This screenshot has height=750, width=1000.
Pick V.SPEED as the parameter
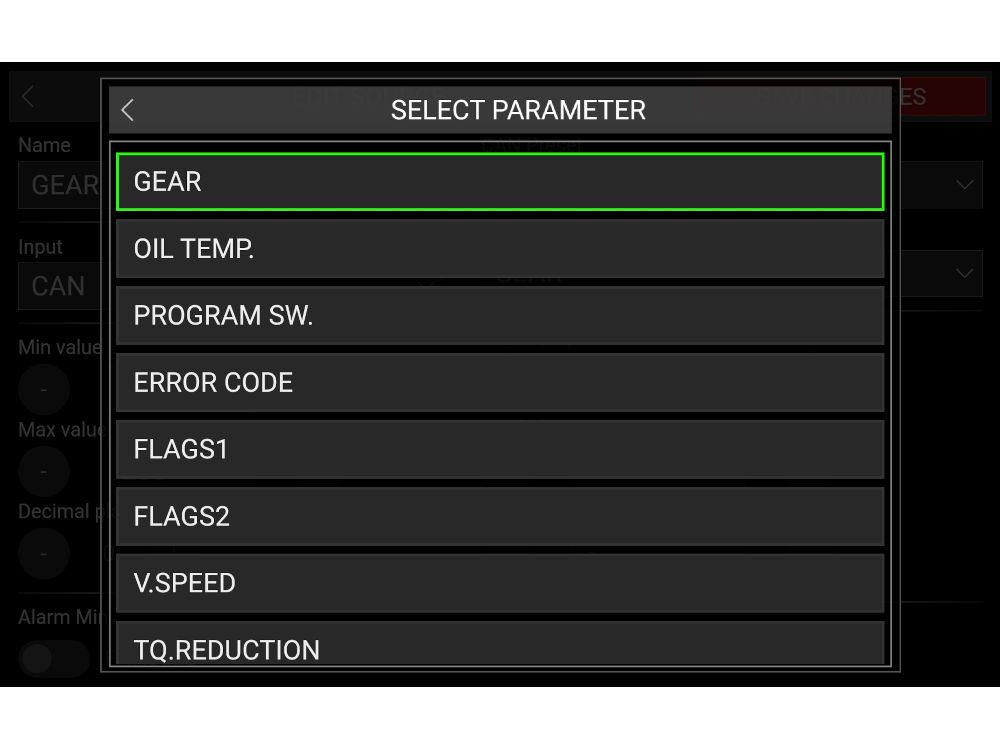click(x=500, y=584)
